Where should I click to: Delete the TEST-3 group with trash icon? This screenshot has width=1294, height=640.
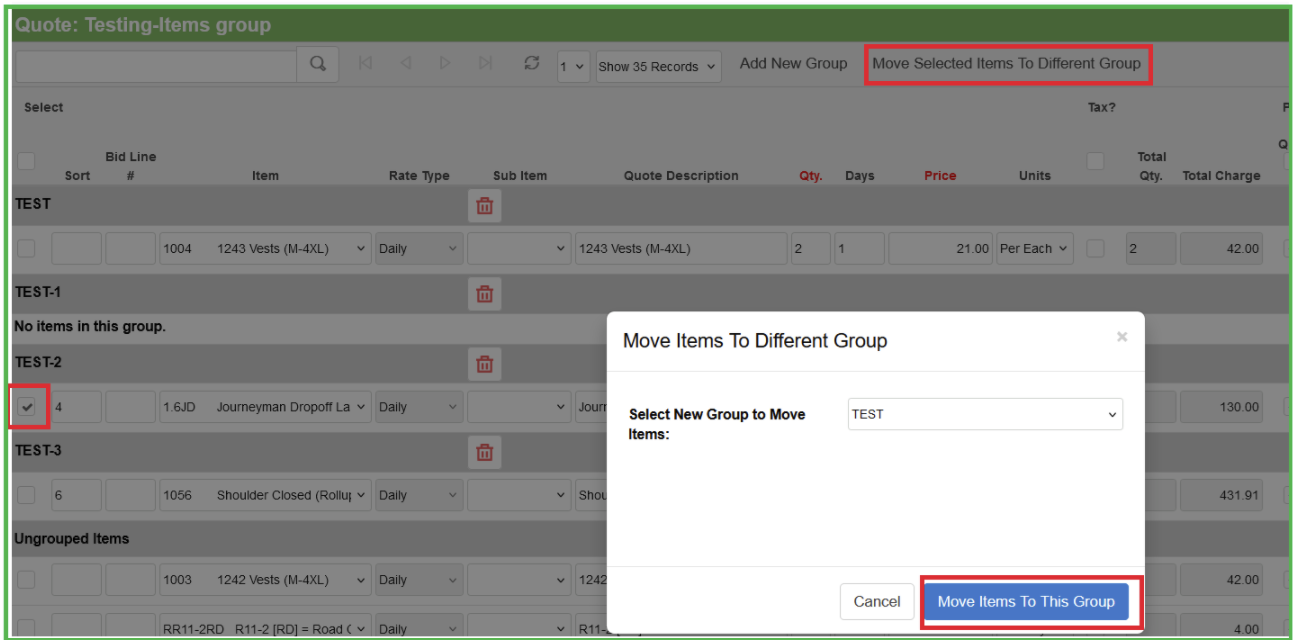click(x=485, y=452)
